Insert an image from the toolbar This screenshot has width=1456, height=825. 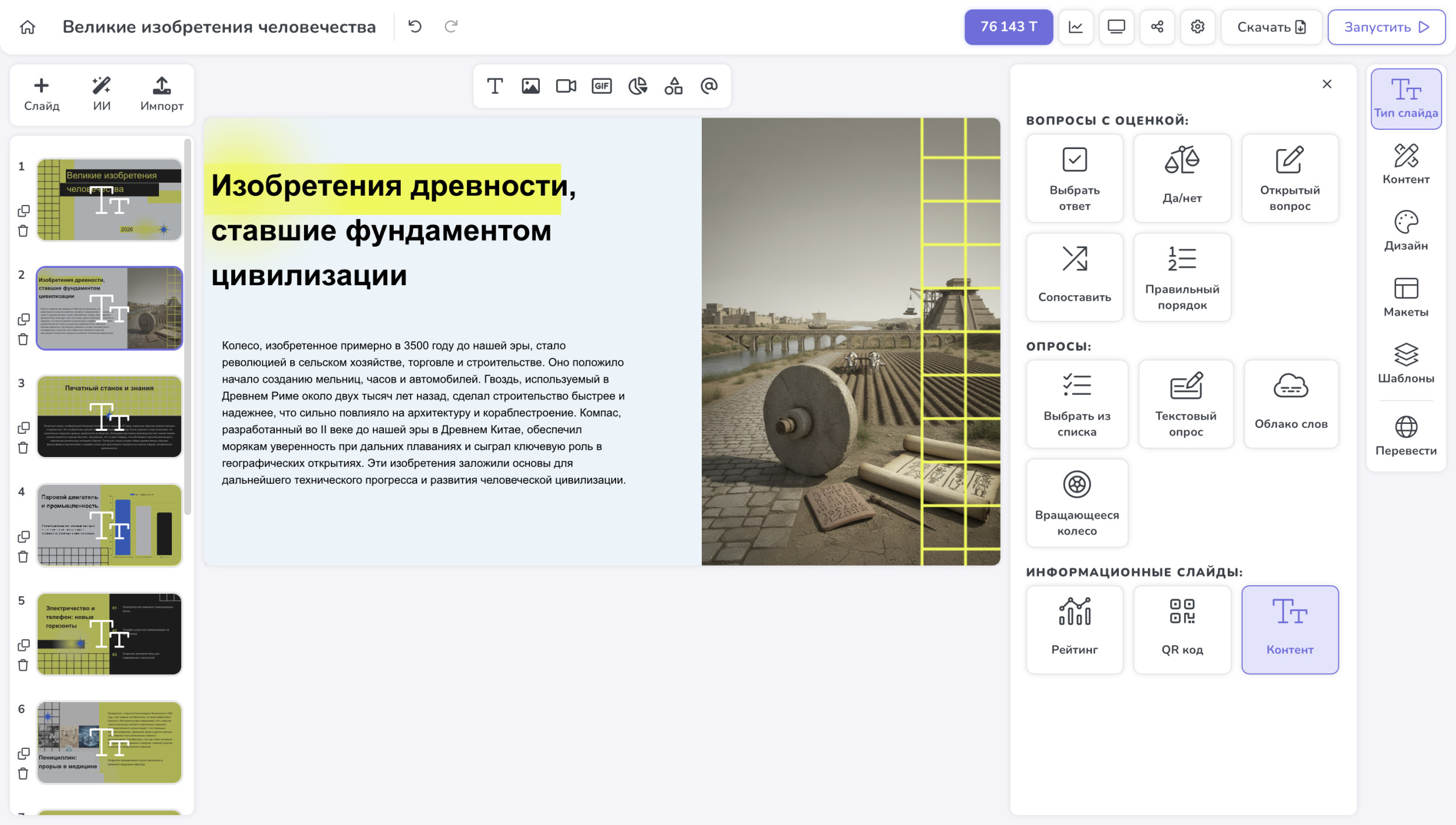(x=531, y=86)
